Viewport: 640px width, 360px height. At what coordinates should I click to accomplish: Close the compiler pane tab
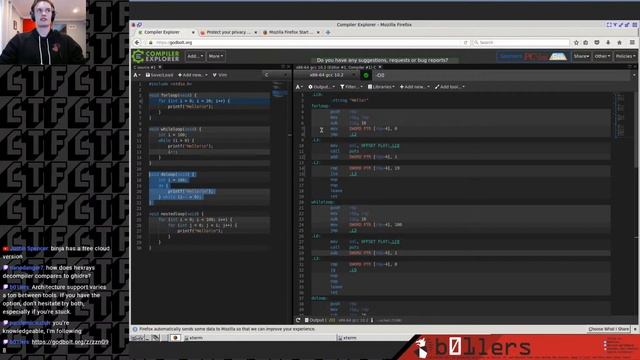pos(380,67)
